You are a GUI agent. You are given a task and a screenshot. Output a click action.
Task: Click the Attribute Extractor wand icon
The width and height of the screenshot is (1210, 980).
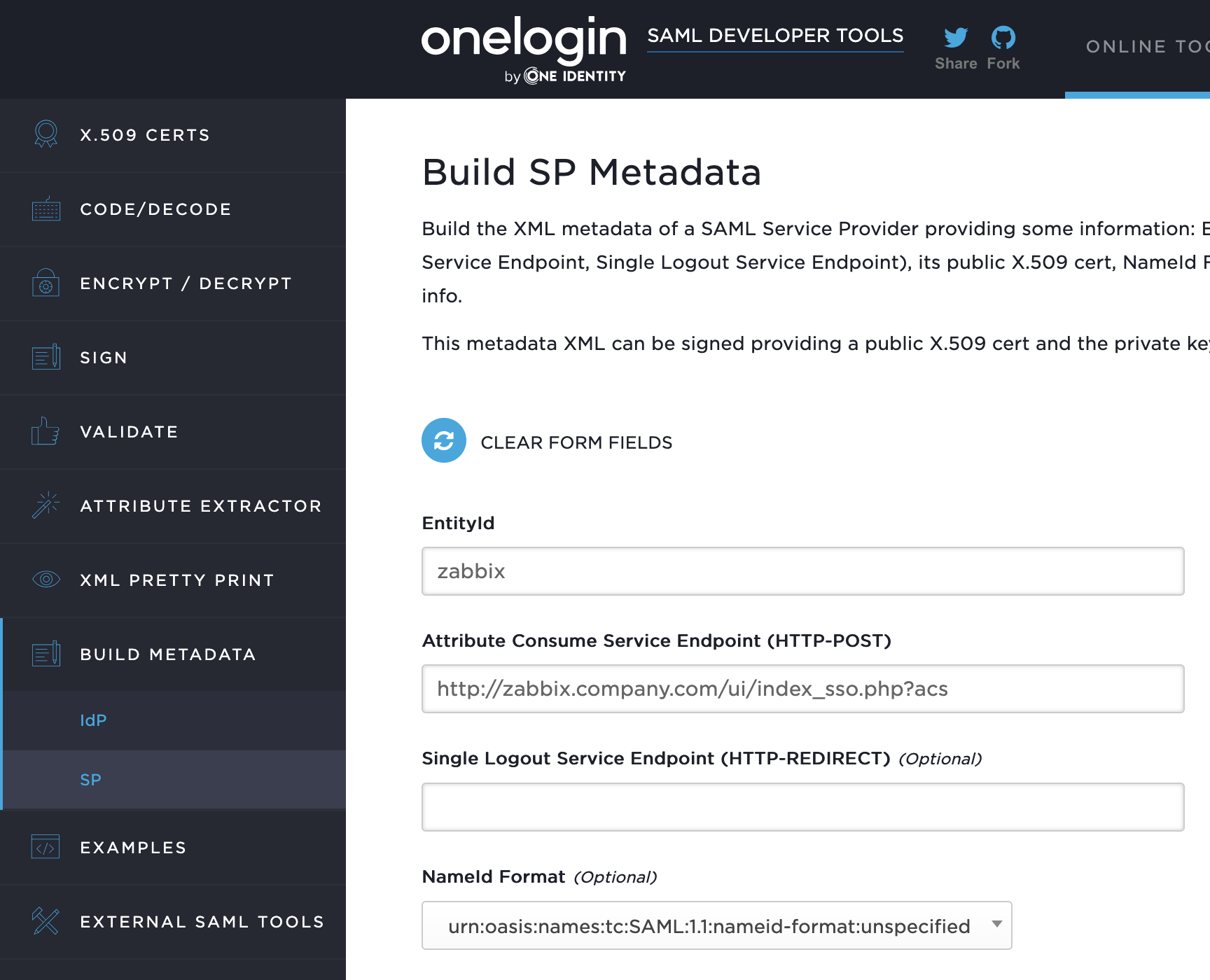tap(46, 505)
